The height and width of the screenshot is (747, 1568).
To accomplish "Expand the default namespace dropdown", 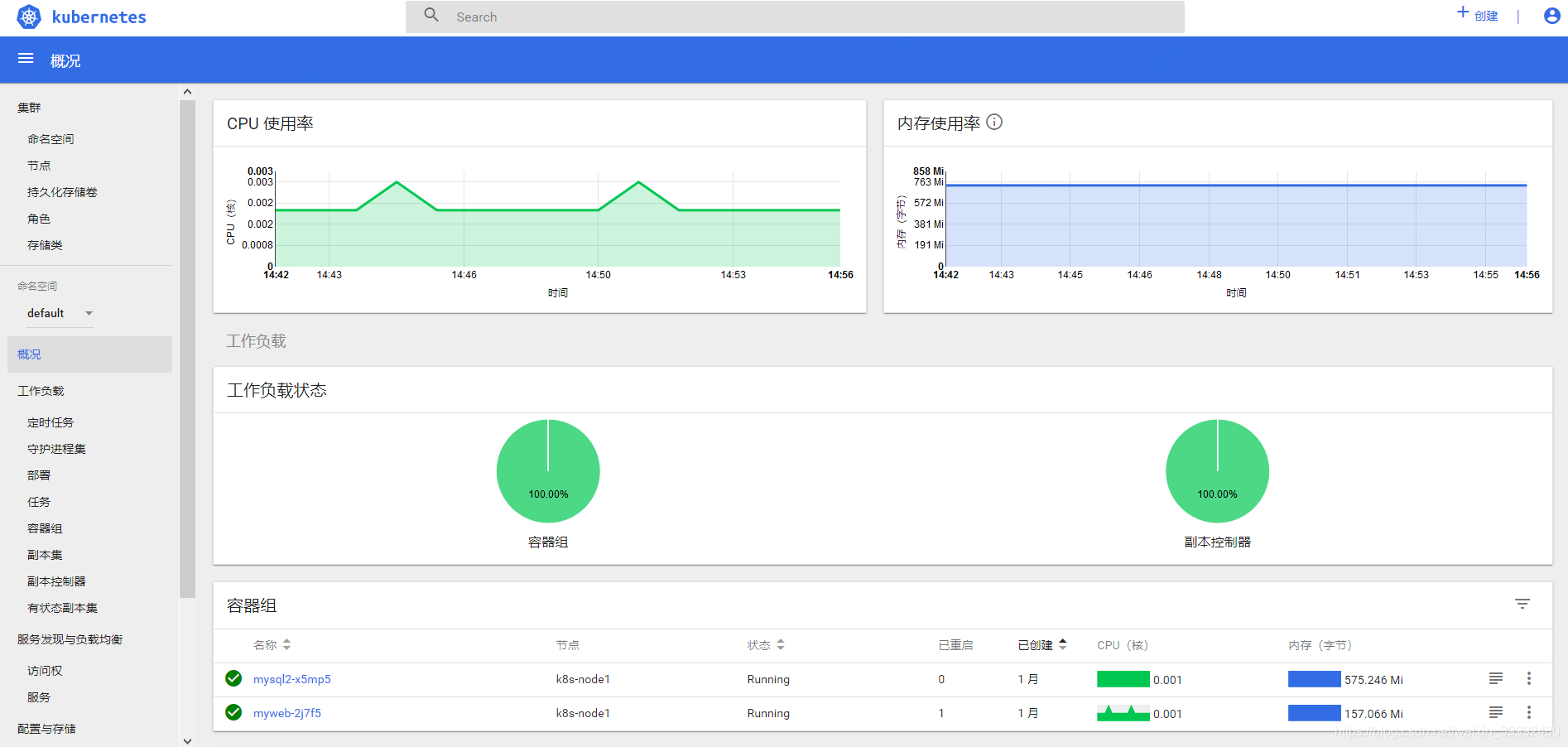I will pyautogui.click(x=60, y=313).
